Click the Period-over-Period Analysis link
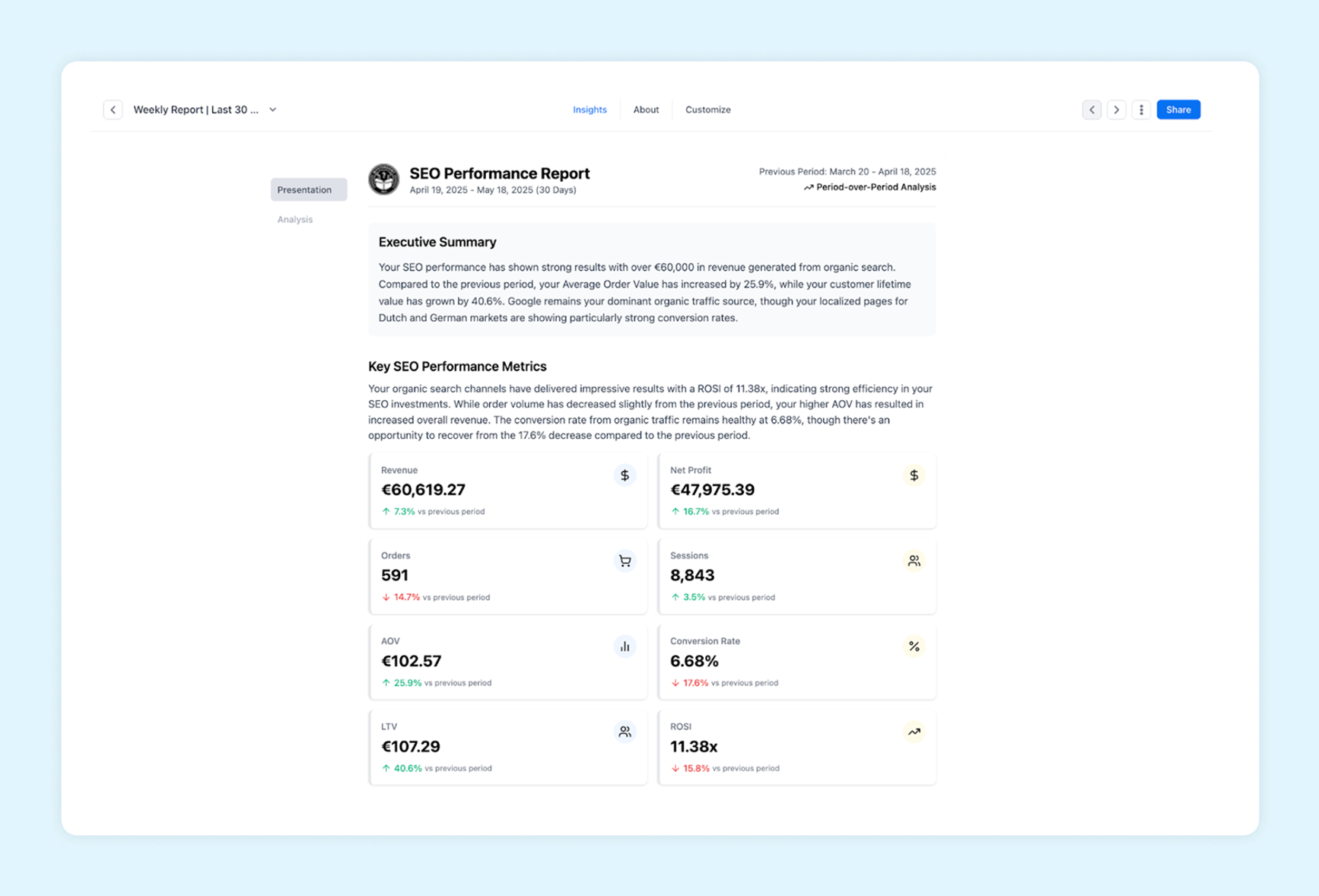The width and height of the screenshot is (1319, 896). pos(869,187)
